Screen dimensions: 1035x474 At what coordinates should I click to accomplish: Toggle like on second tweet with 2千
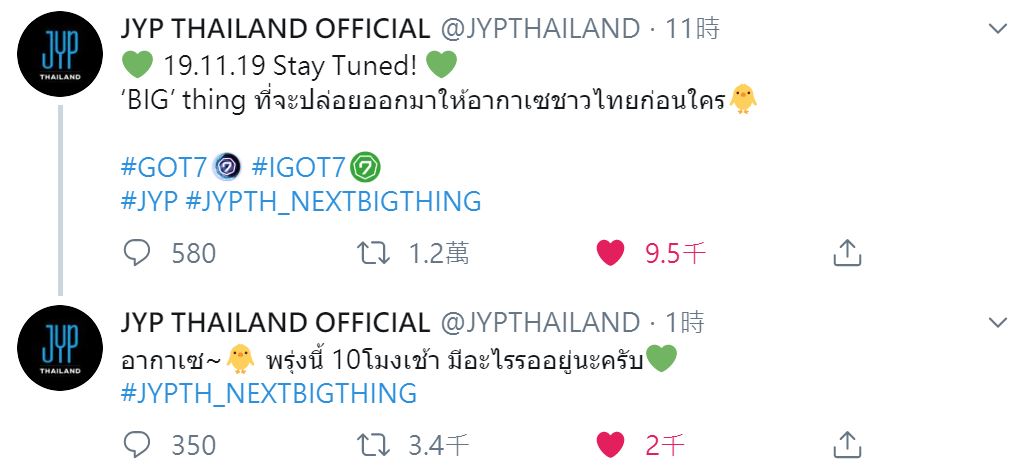click(x=610, y=446)
